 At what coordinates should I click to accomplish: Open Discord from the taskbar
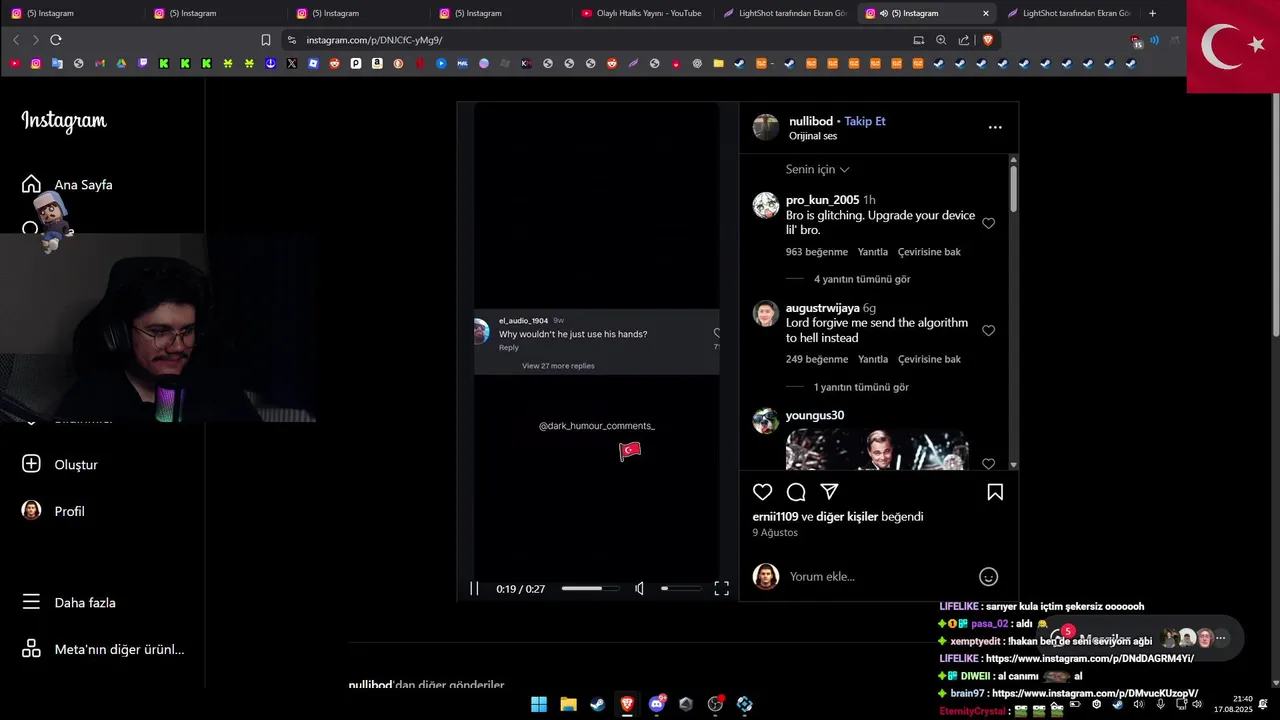tap(657, 704)
